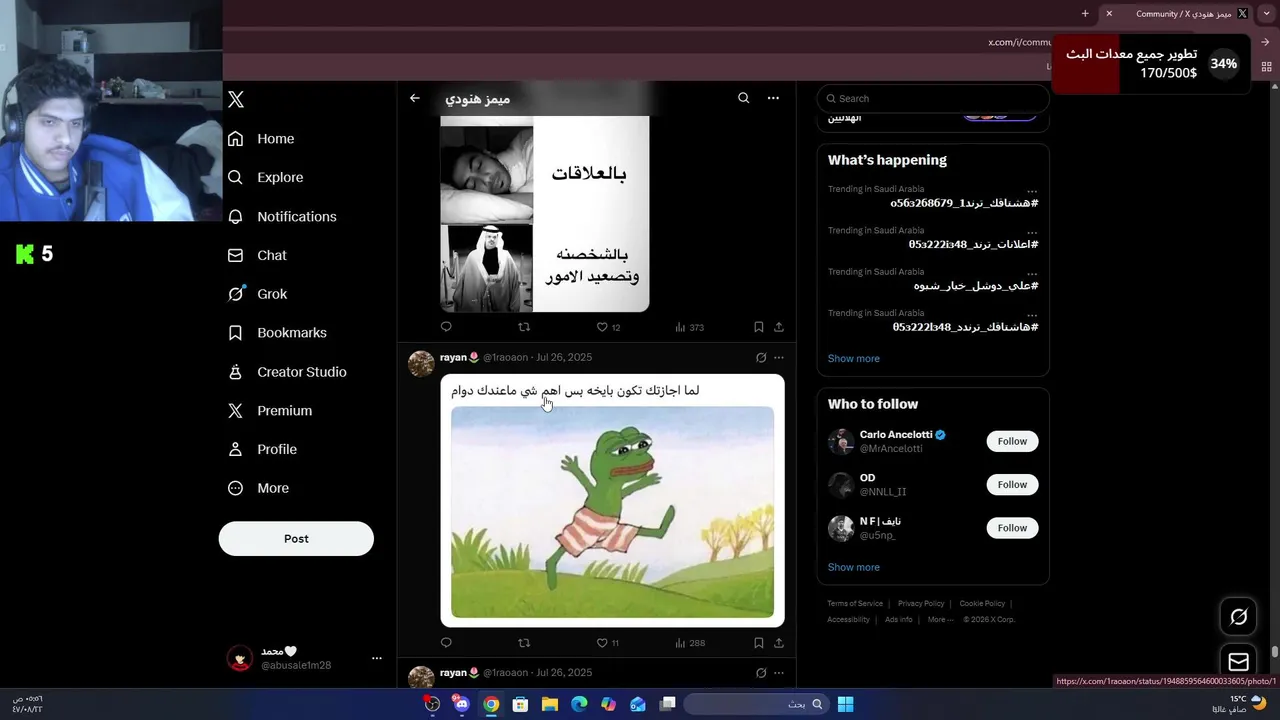Follow N F | نايف
The image size is (1280, 720).
tap(1012, 528)
